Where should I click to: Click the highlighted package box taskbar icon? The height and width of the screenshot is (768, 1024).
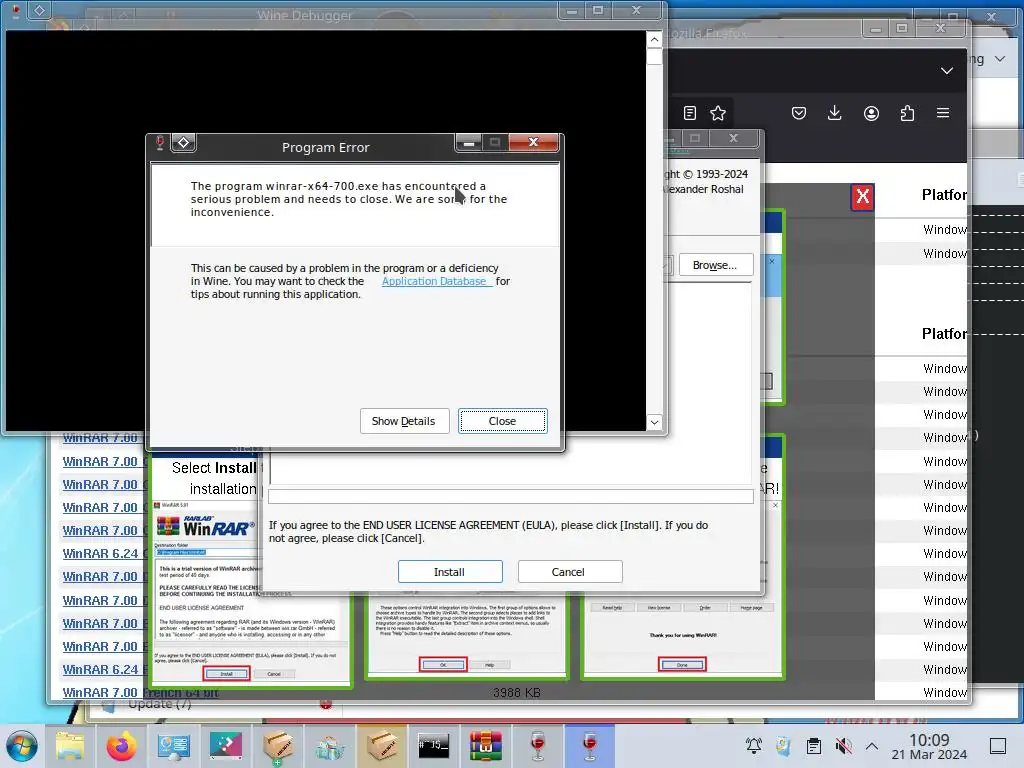[x=382, y=746]
